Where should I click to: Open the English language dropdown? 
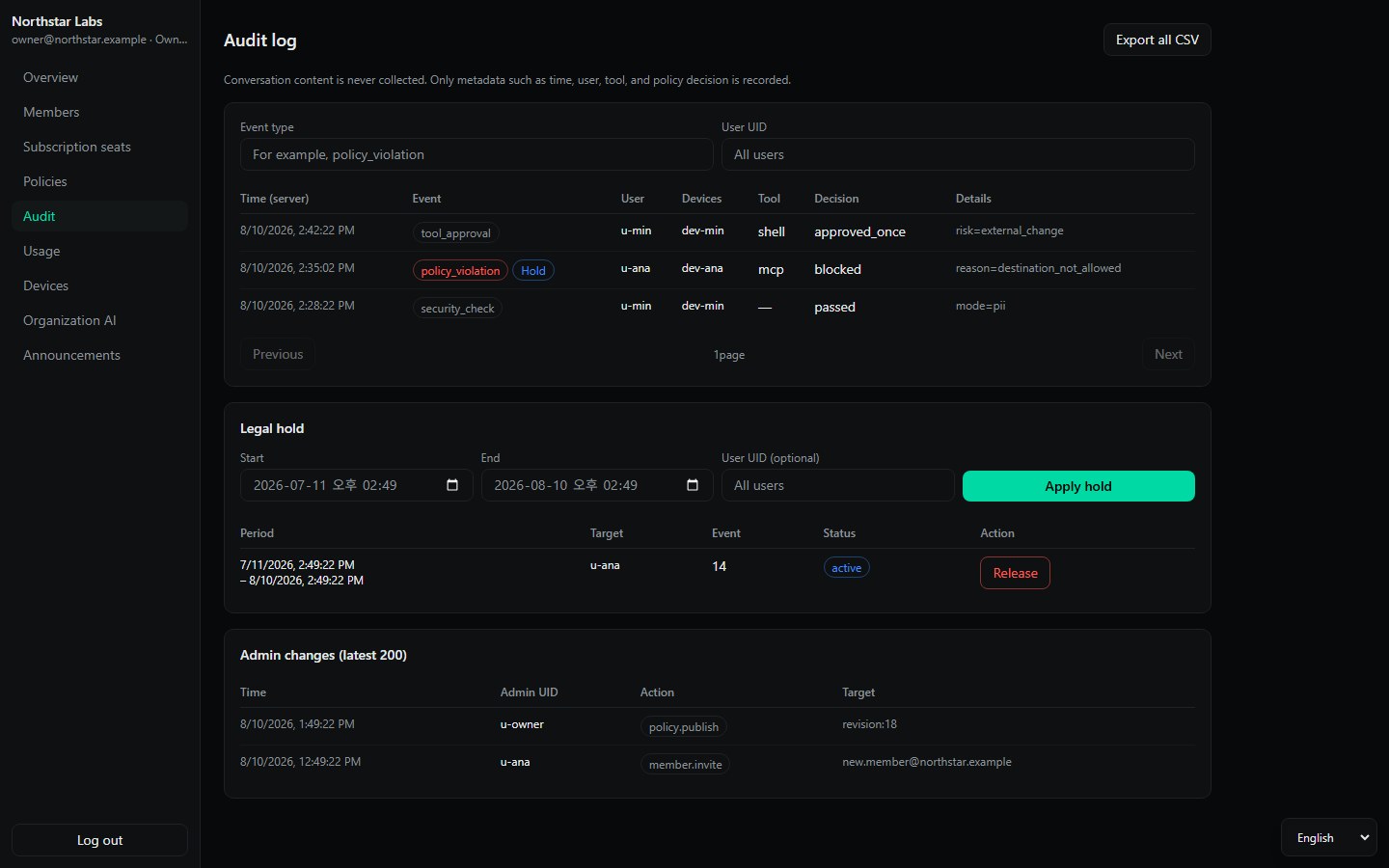[x=1328, y=837]
